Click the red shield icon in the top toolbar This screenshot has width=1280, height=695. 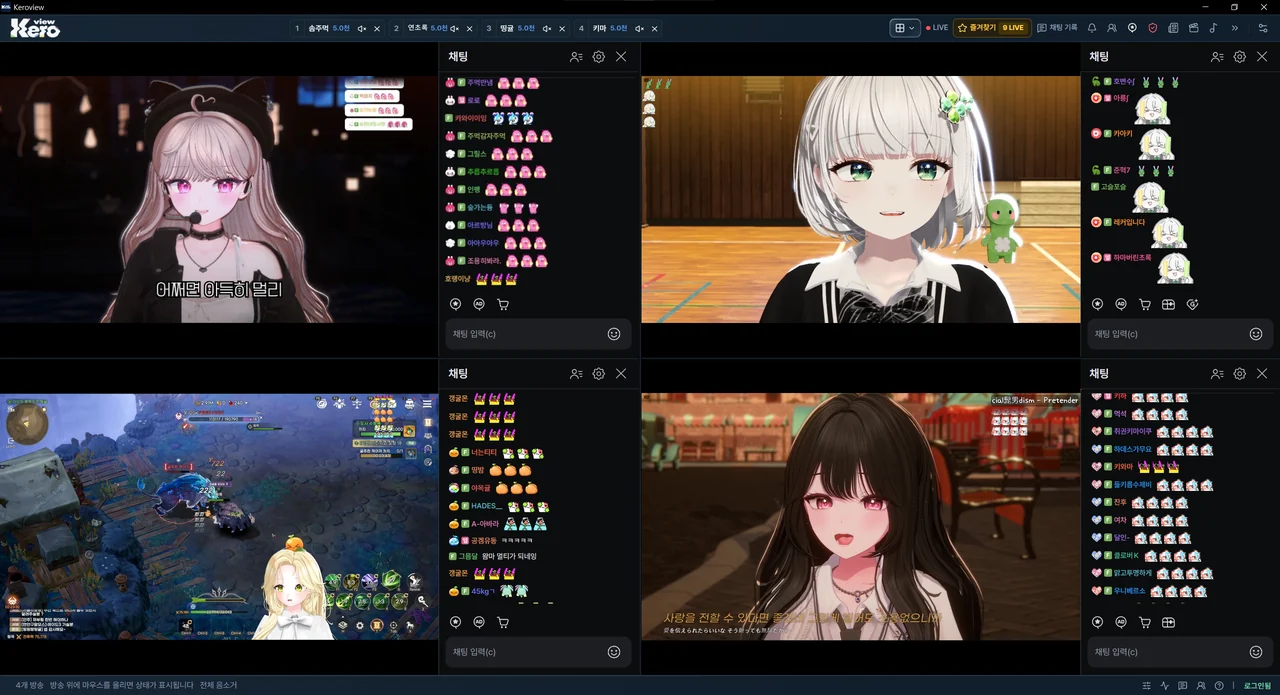(1152, 28)
